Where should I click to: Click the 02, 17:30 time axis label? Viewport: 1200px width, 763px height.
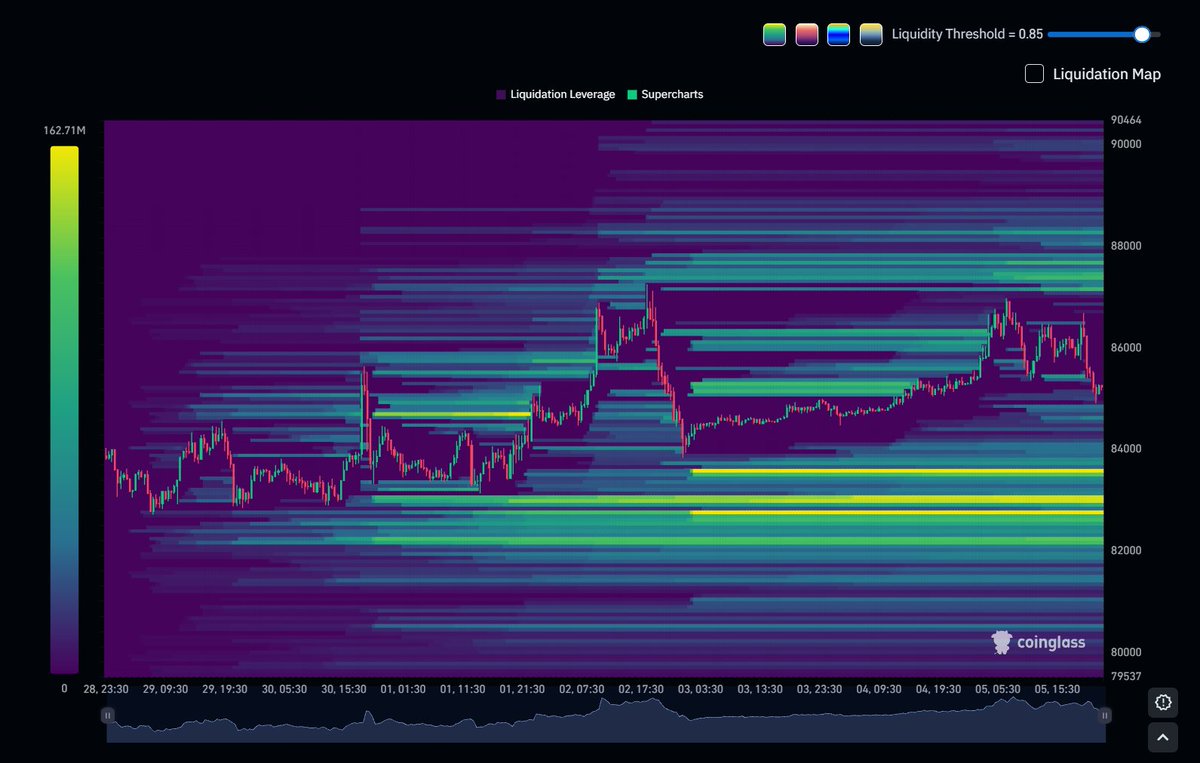click(642, 689)
